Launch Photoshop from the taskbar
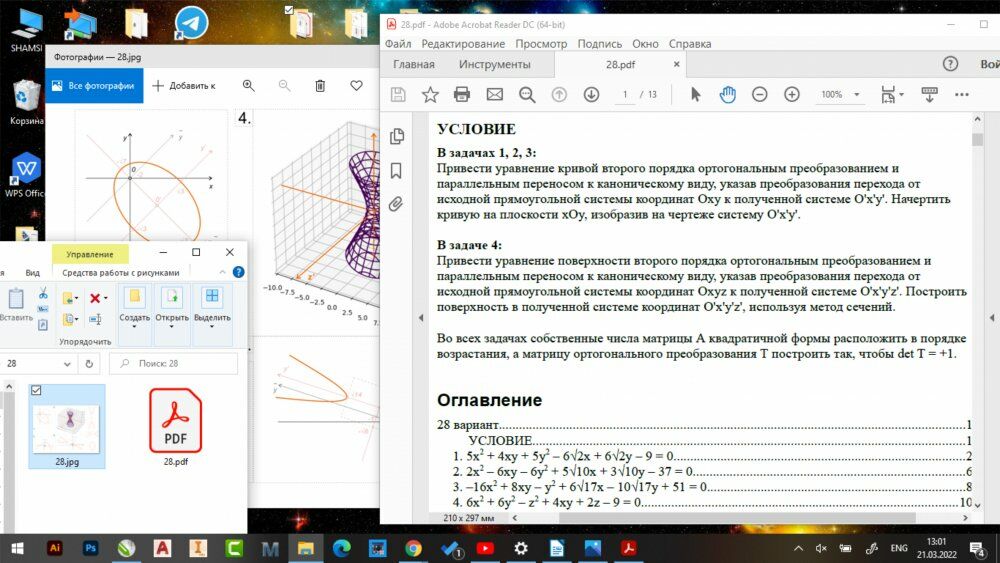 point(91,548)
